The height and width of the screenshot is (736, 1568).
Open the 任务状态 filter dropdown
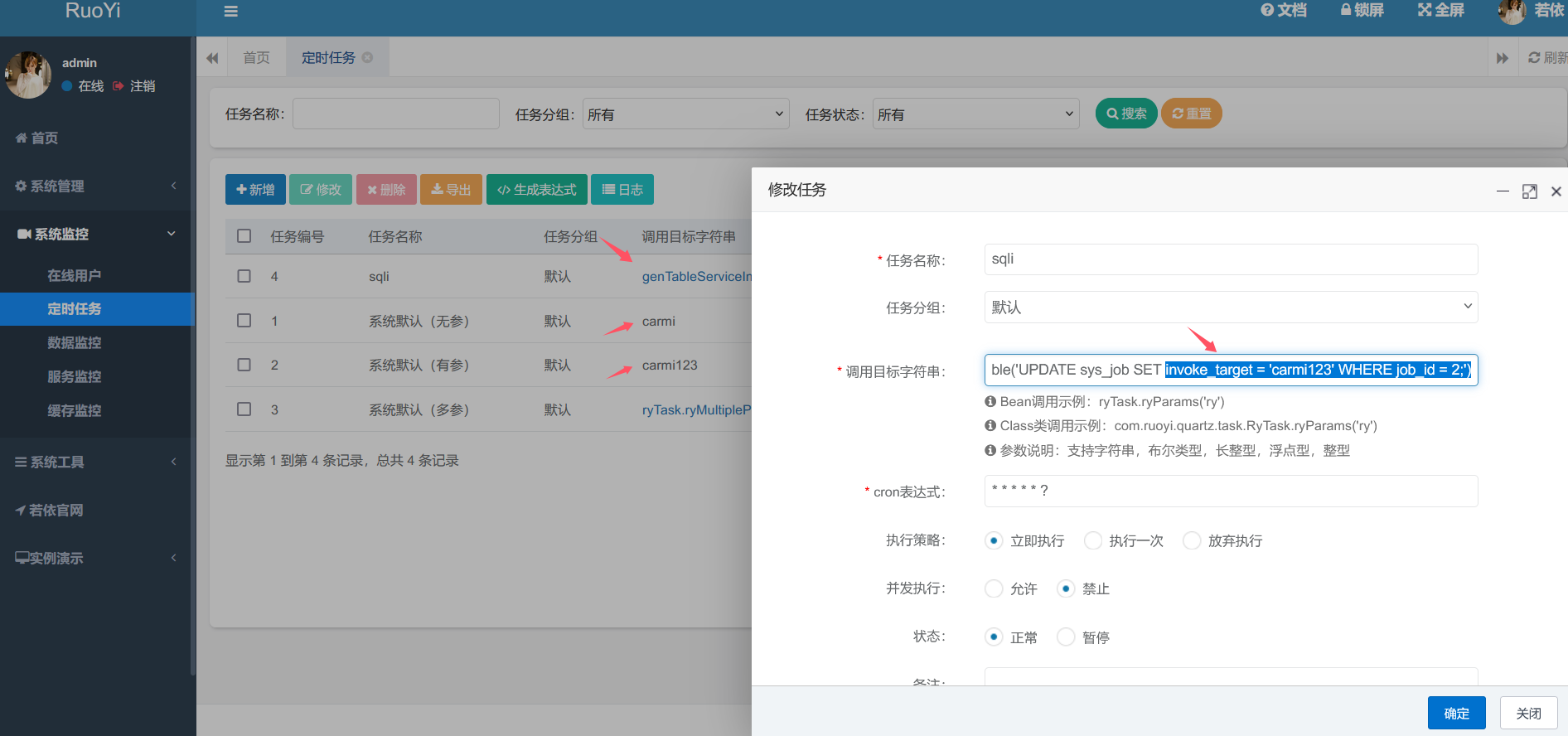pos(976,114)
